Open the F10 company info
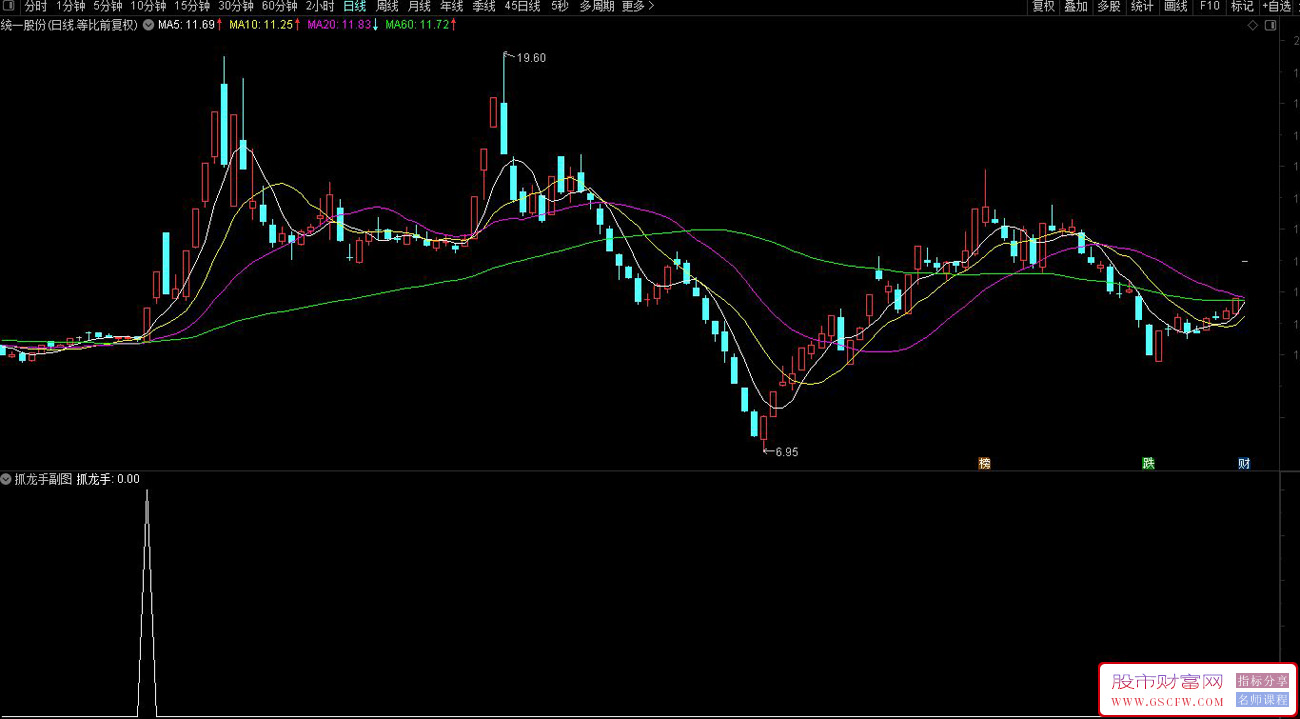Viewport: 1300px width, 719px height. click(x=1210, y=6)
